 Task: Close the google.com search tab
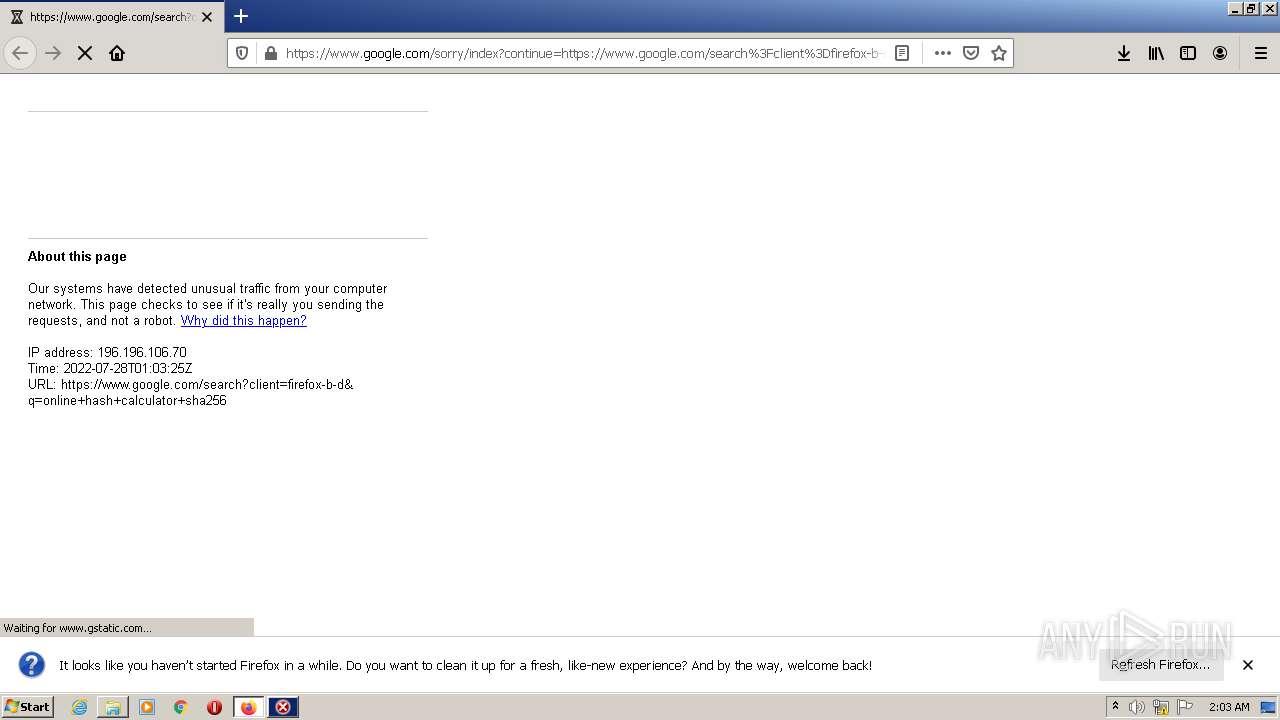tap(207, 17)
